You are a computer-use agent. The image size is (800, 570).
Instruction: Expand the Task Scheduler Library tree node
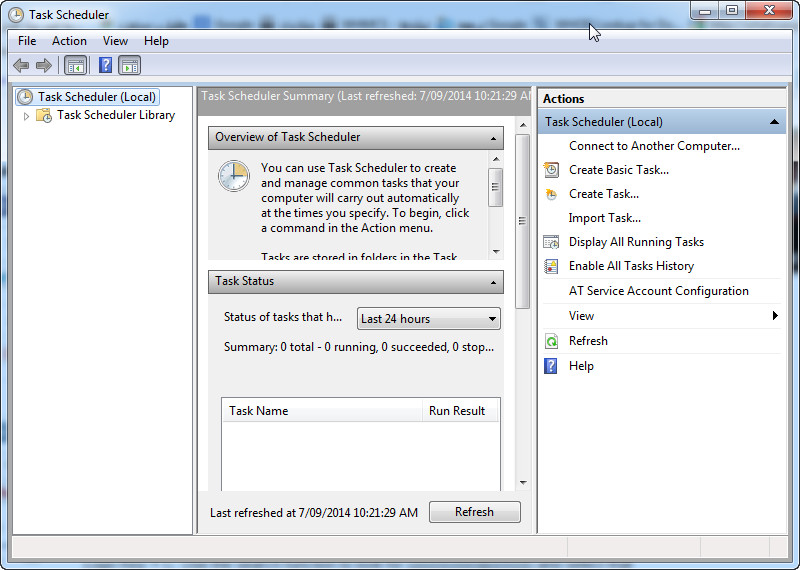27,116
